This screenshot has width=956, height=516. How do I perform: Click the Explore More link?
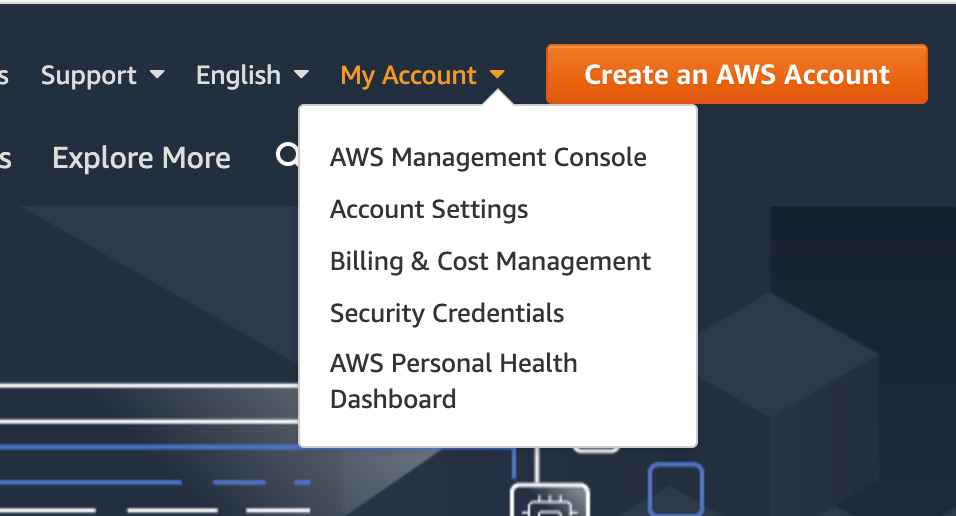click(x=141, y=158)
